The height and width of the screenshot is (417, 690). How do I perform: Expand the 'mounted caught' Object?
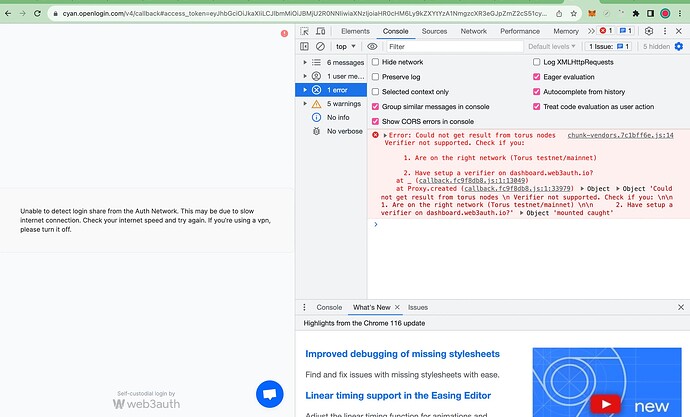click(x=521, y=213)
